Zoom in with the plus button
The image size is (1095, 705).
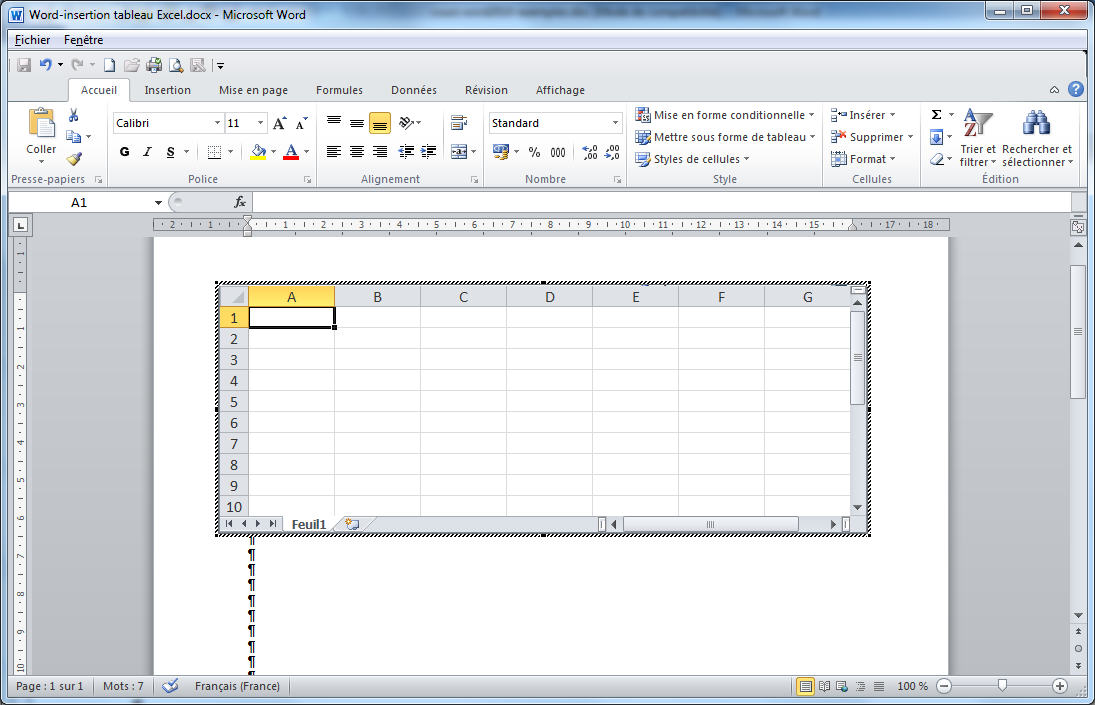(1060, 686)
